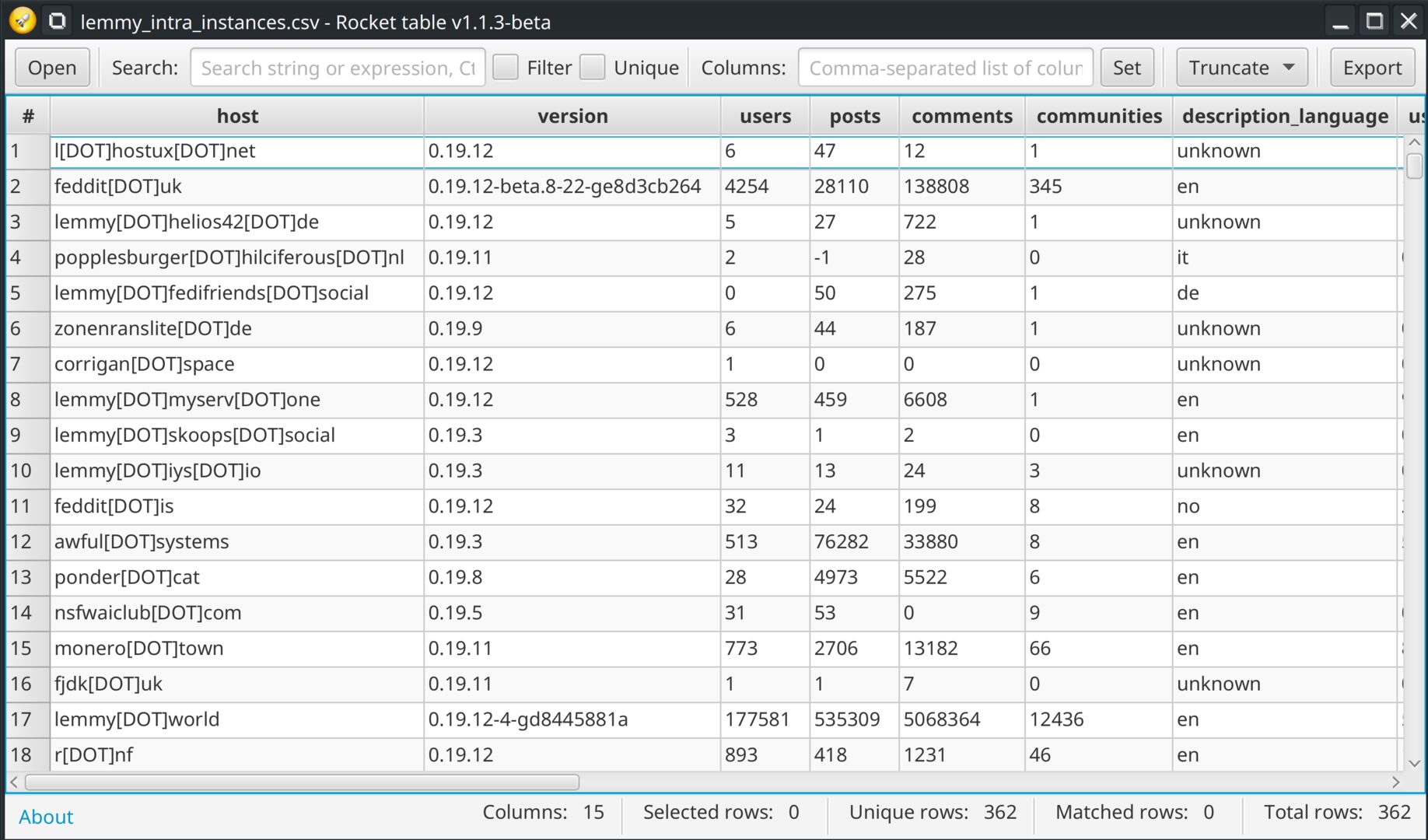Viewport: 1428px width, 840px height.
Task: Click comments value 5068364
Action: (962, 719)
